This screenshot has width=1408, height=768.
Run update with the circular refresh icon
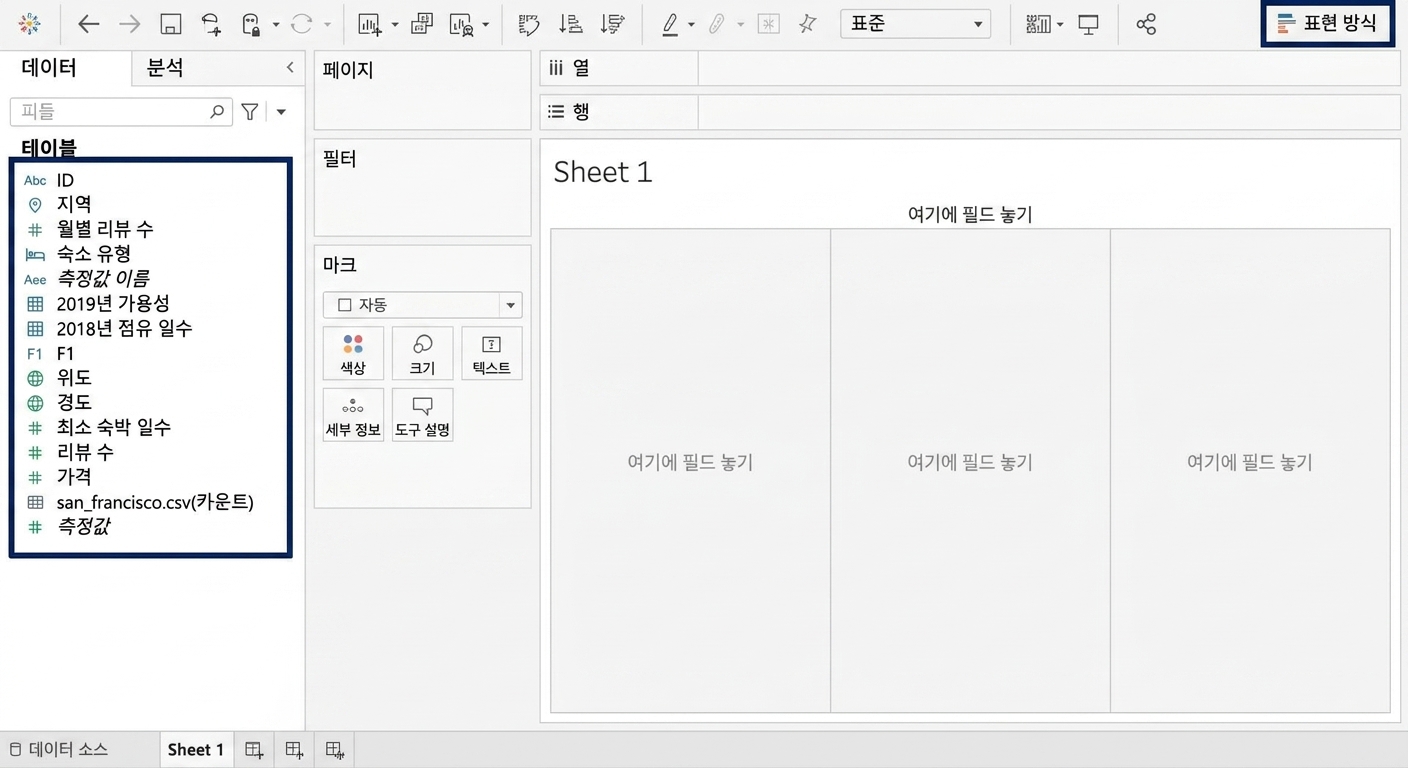pos(301,24)
